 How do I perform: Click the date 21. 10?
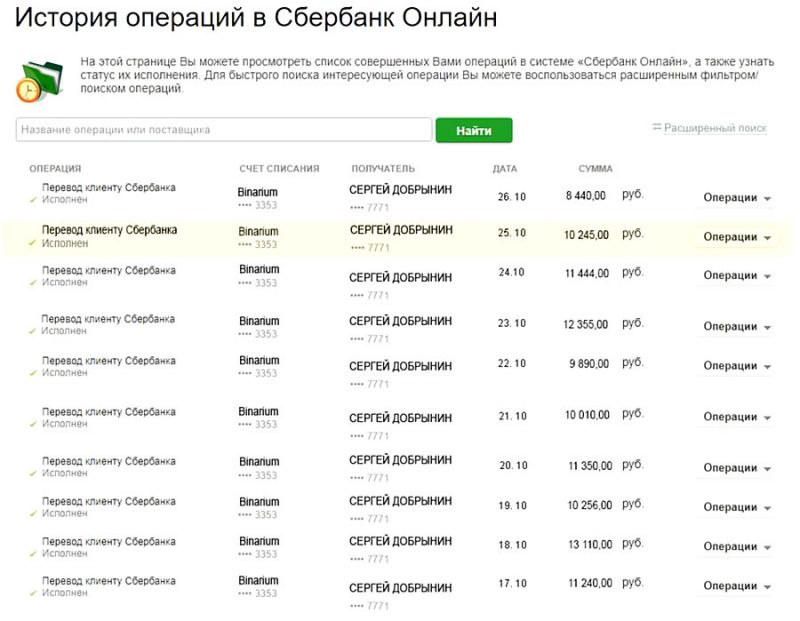point(513,416)
